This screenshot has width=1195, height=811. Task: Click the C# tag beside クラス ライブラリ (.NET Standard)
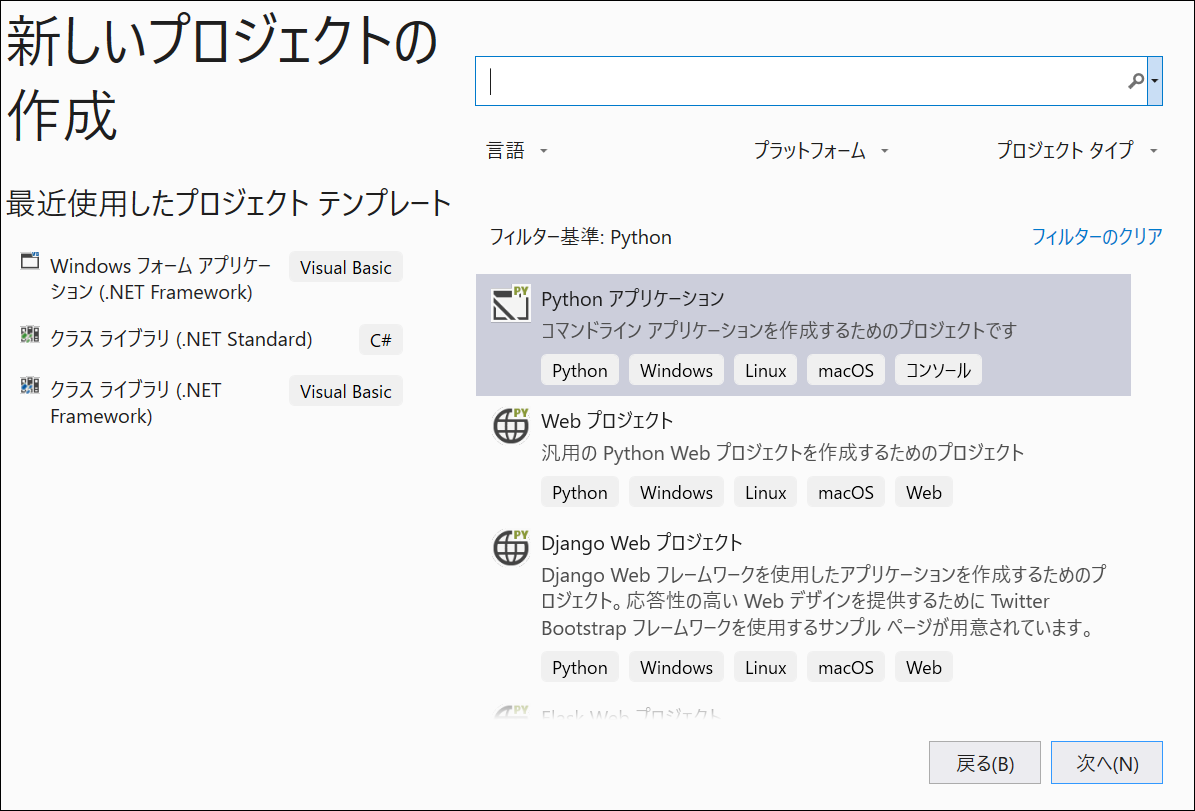pos(380,340)
